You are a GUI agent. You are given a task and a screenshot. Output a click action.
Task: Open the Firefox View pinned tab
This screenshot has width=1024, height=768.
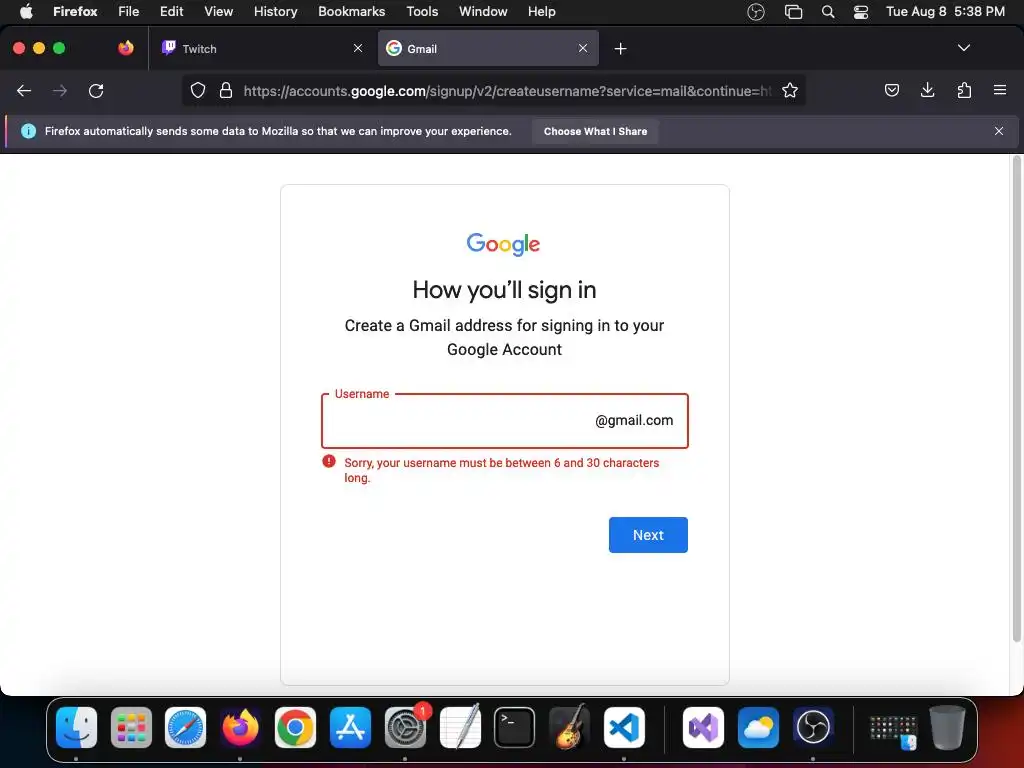pyautogui.click(x=126, y=48)
